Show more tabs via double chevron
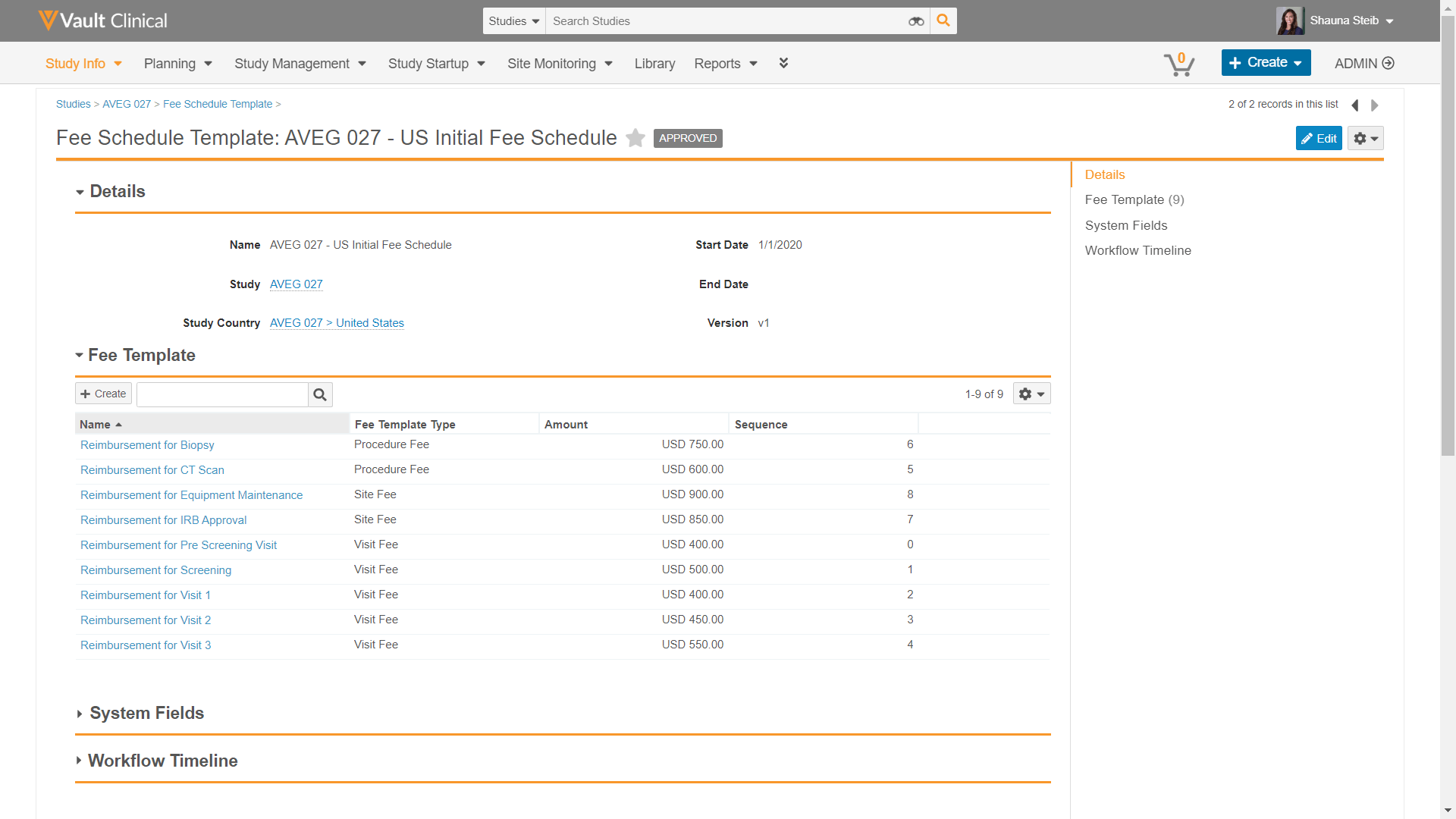Screen dimensions: 1456x819 [783, 63]
